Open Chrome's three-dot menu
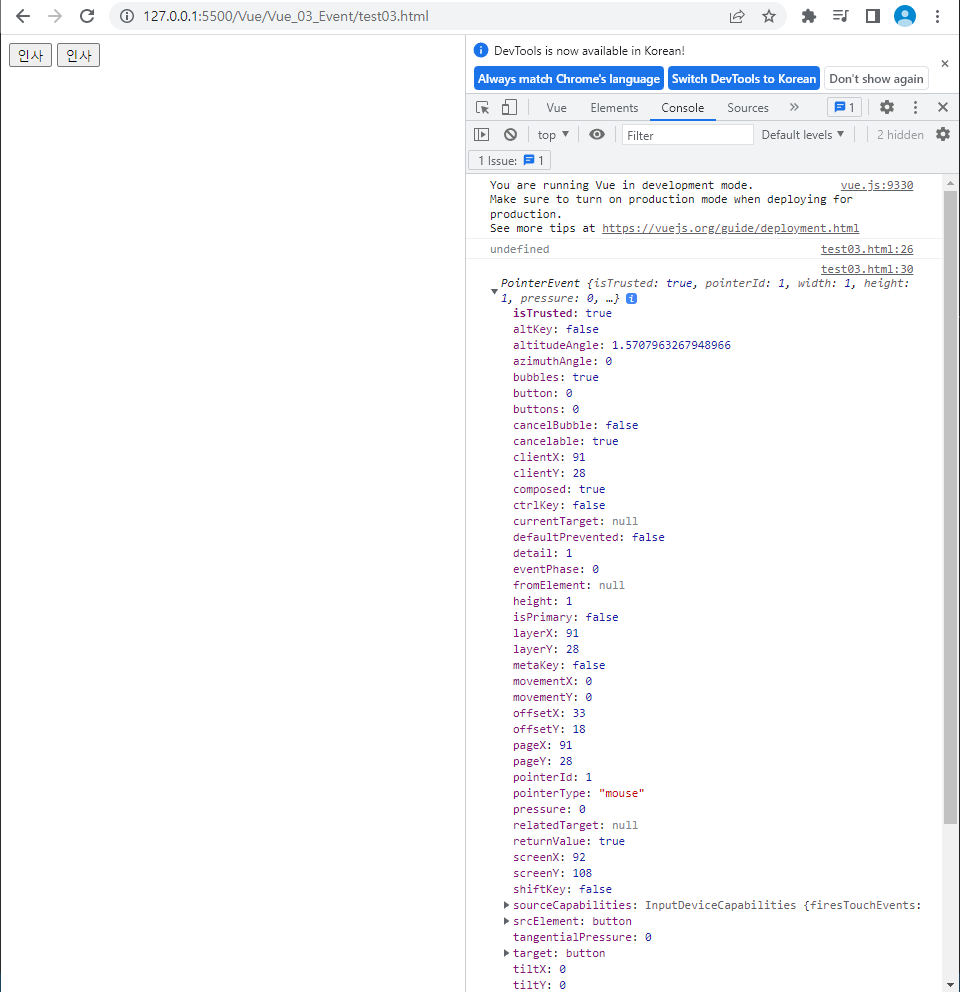 click(x=937, y=16)
